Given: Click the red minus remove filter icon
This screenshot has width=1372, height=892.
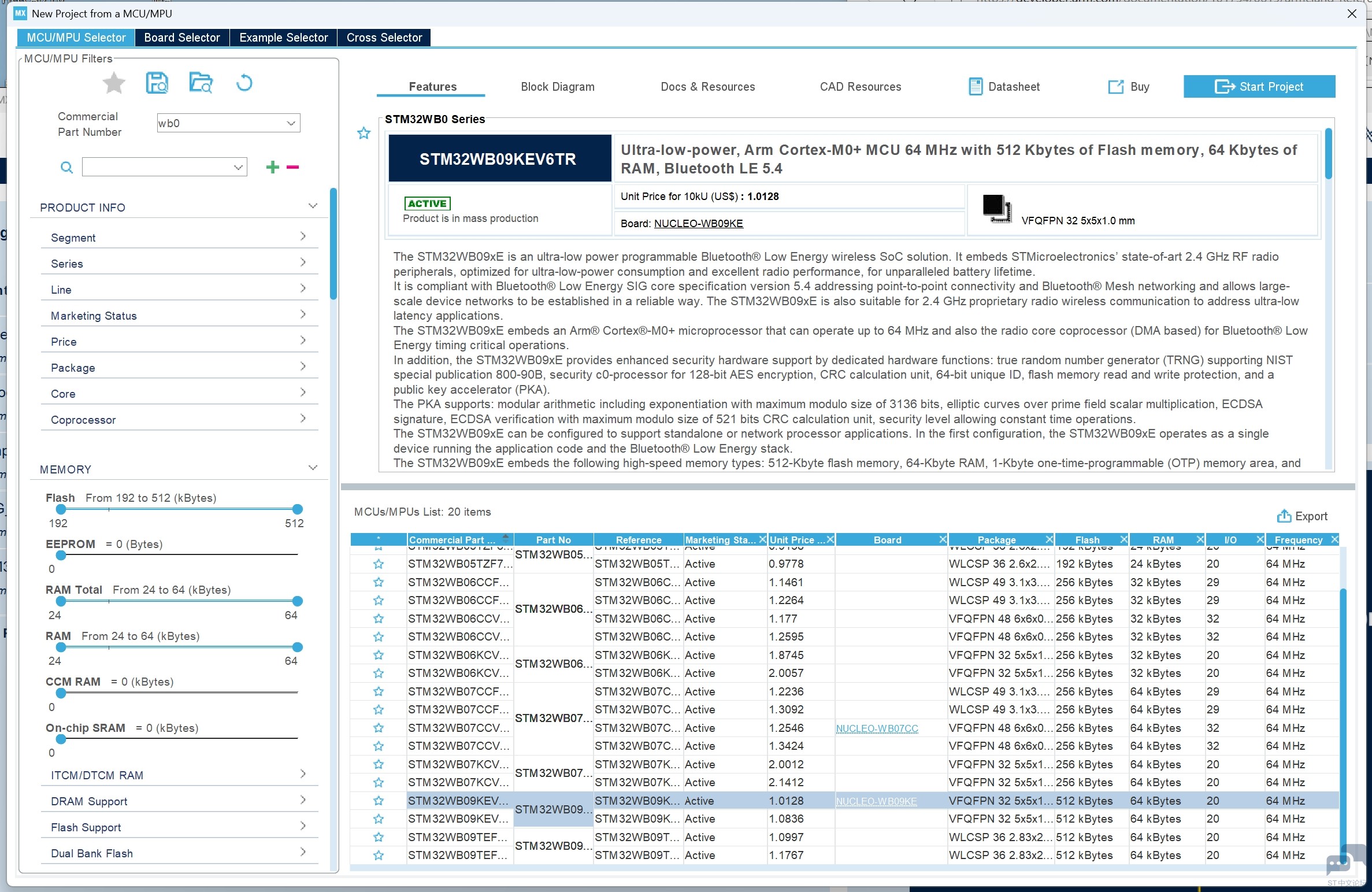Looking at the screenshot, I should [293, 168].
